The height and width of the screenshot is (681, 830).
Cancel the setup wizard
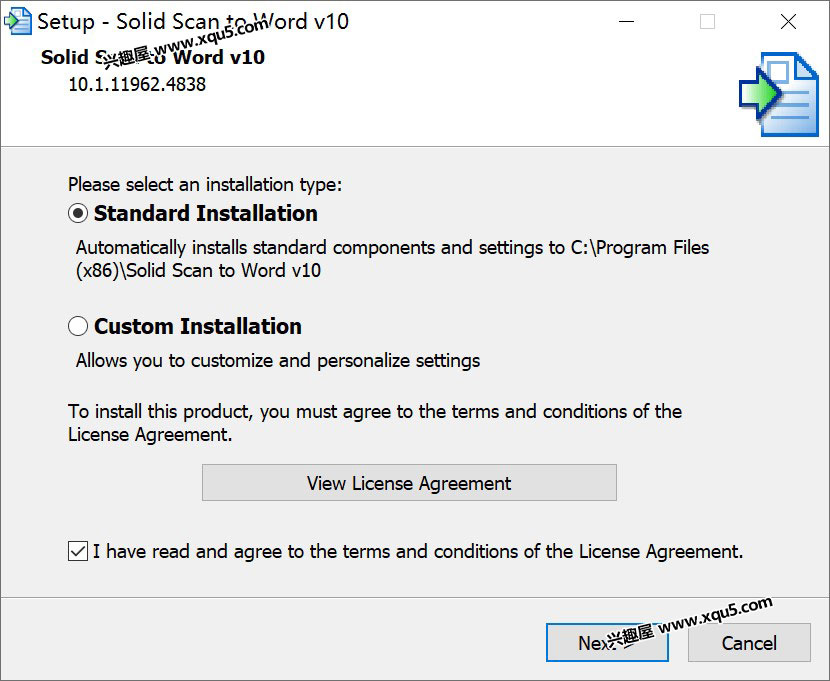pos(749,642)
